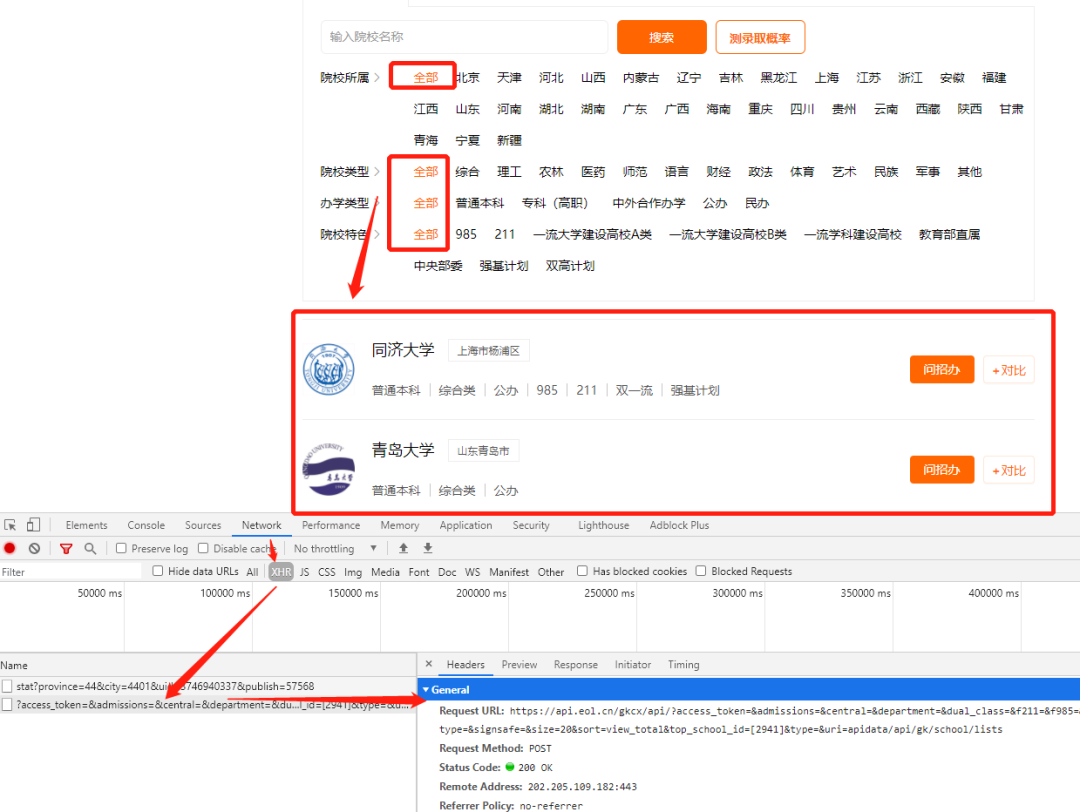Select the Headers detail tab
Image resolution: width=1080 pixels, height=812 pixels.
click(x=466, y=665)
